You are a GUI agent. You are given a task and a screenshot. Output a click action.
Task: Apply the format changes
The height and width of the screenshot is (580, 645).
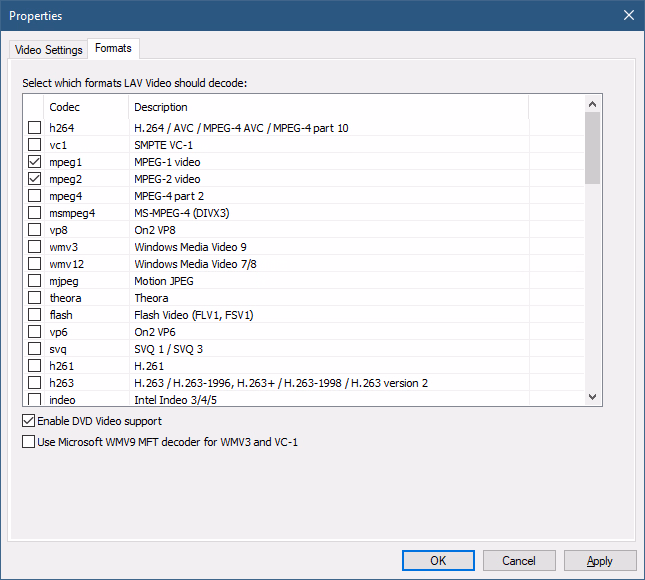600,561
